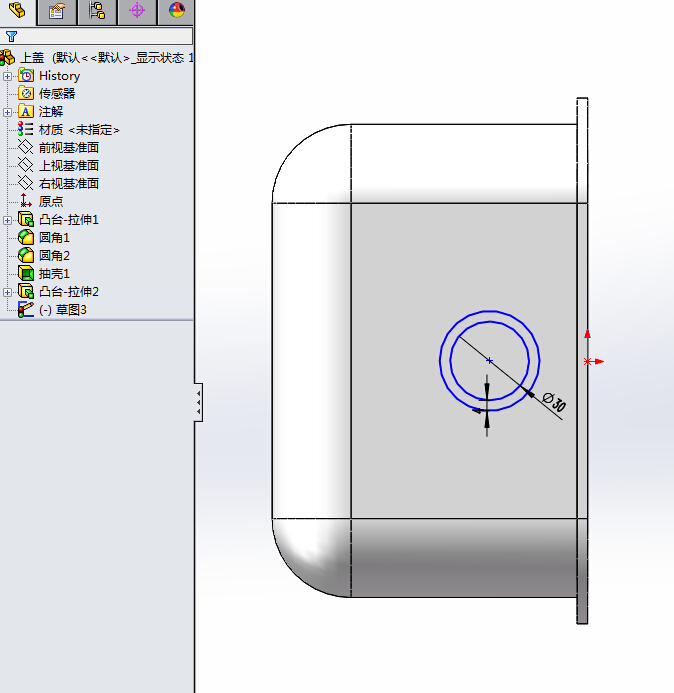Select the 上视基准面 plane icon
Screen dimensions: 674x693
click(x=26, y=165)
